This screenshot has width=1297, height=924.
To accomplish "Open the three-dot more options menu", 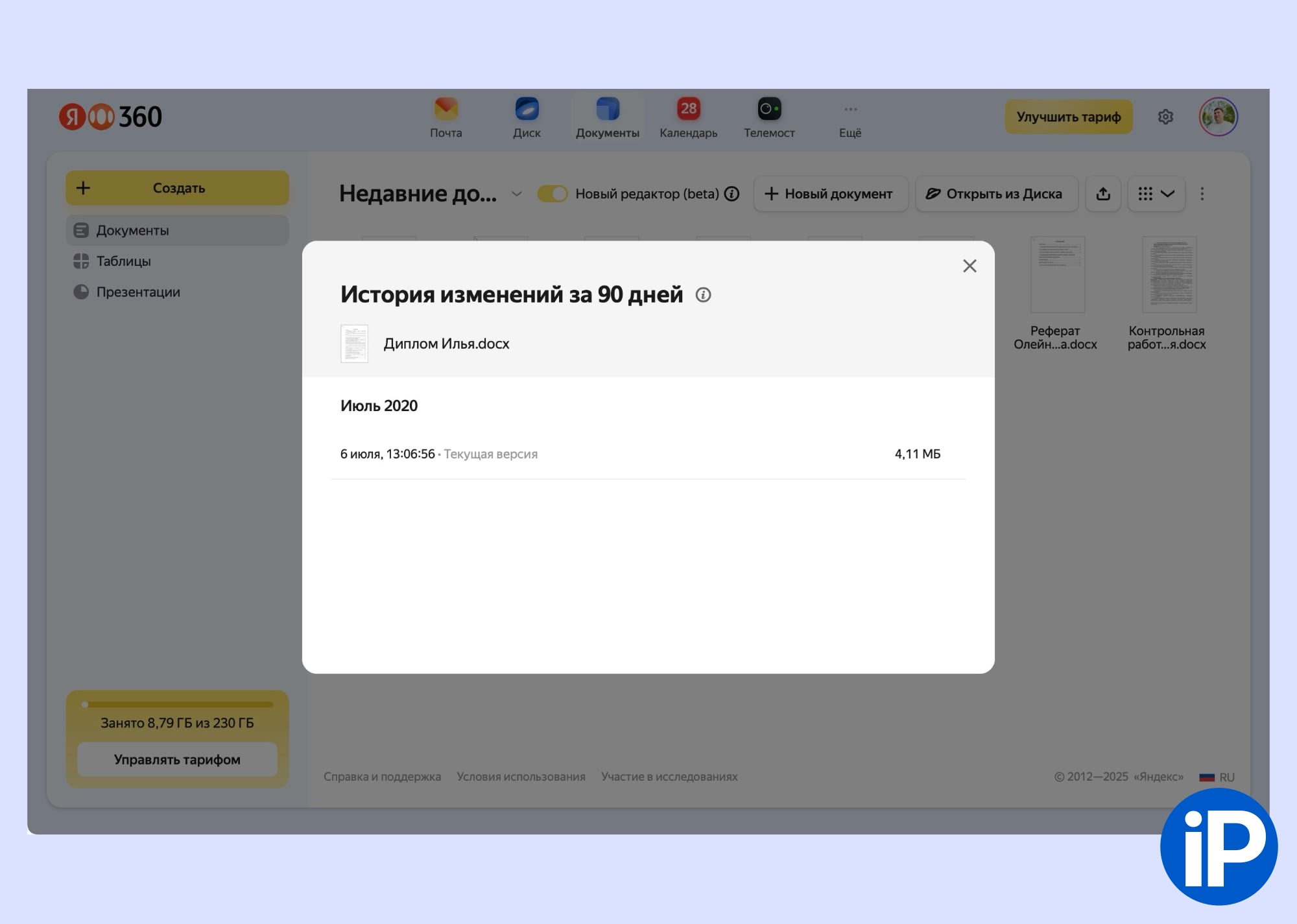I will pyautogui.click(x=1202, y=194).
